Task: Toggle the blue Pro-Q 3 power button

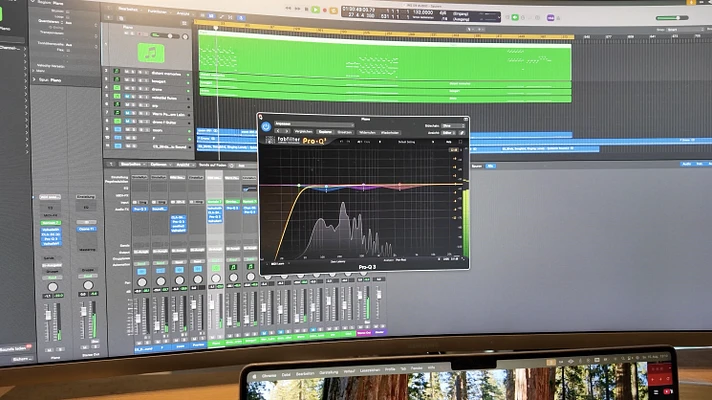Action: click(266, 127)
